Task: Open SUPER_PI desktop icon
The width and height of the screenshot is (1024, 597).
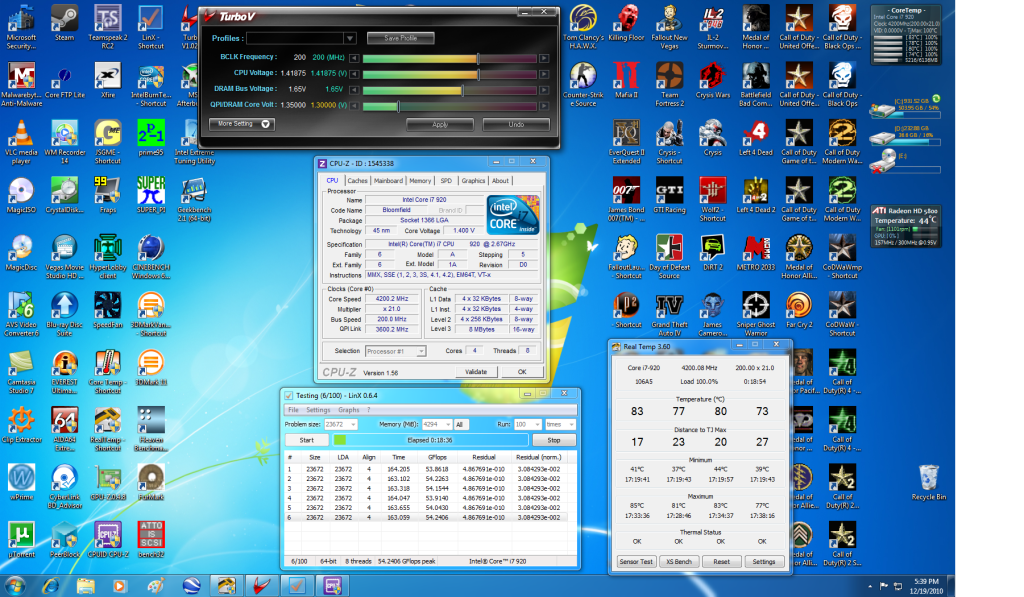Action: [151, 195]
